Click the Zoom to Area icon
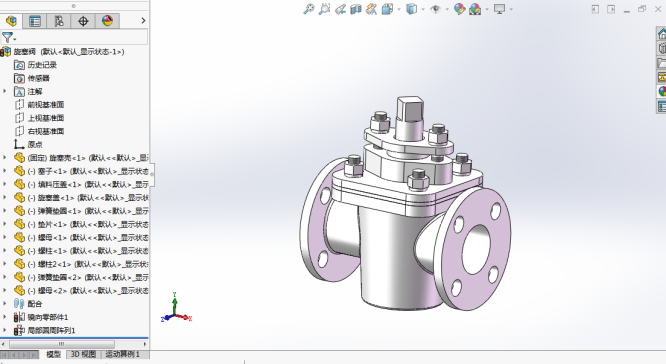This screenshot has width=666, height=364. coord(325,9)
